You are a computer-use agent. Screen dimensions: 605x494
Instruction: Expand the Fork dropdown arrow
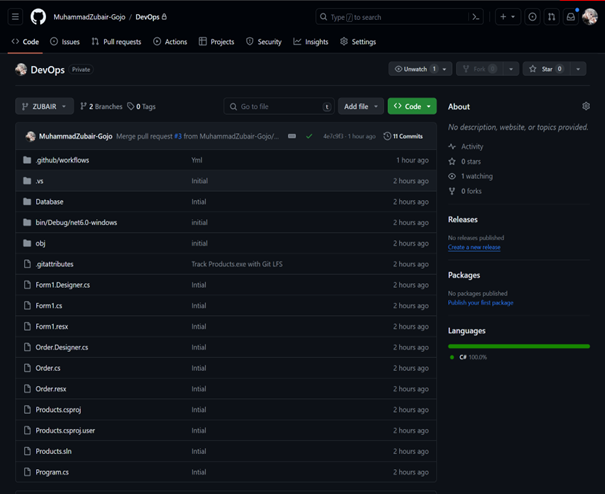(x=511, y=69)
